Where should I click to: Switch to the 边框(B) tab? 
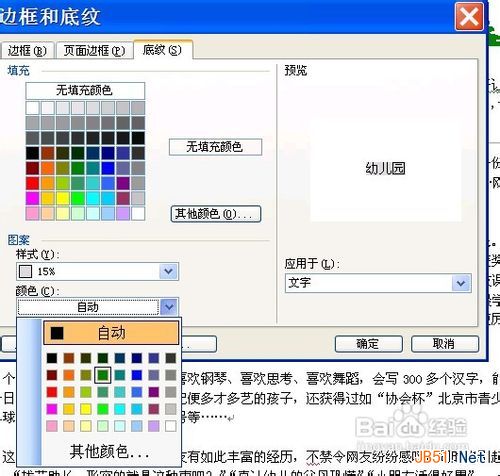27,51
